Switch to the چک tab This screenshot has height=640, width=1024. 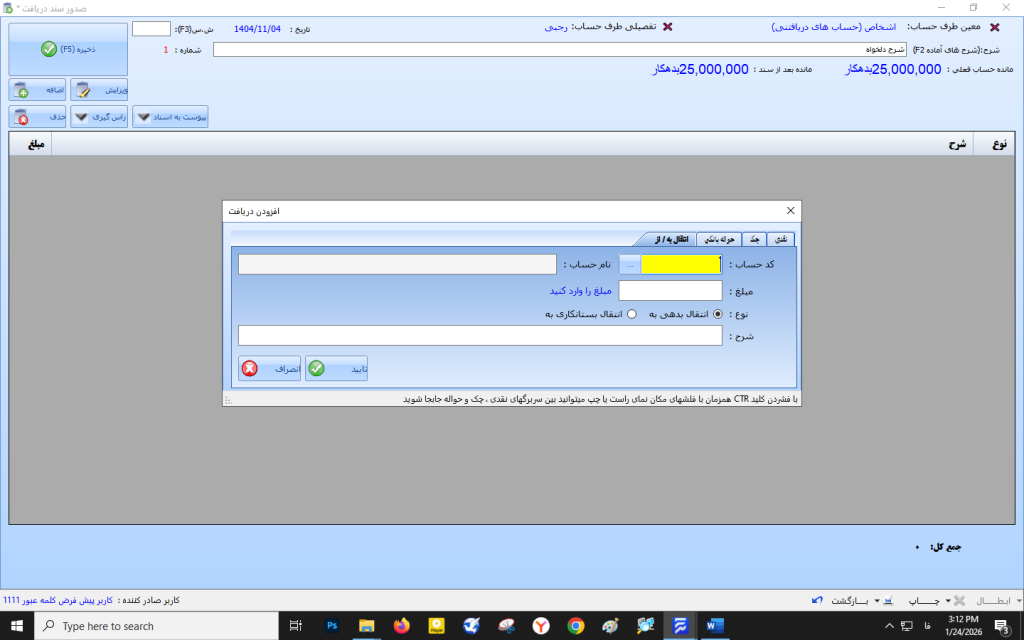pos(755,239)
